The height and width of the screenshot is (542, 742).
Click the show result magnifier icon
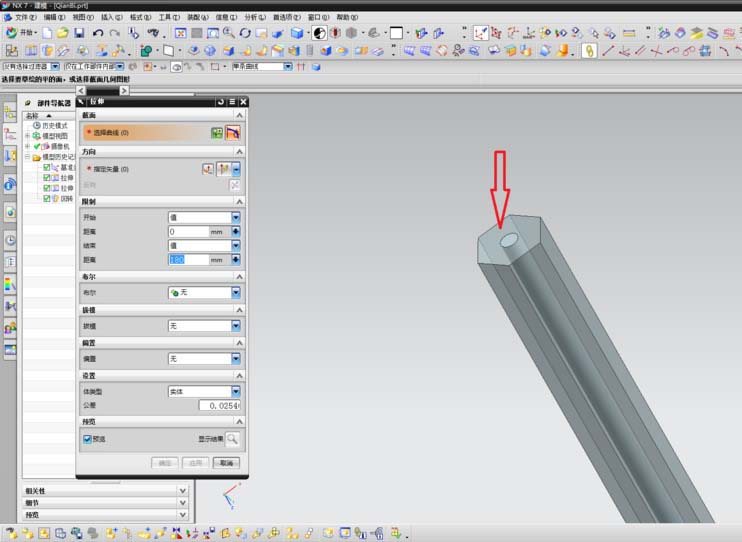(x=232, y=439)
